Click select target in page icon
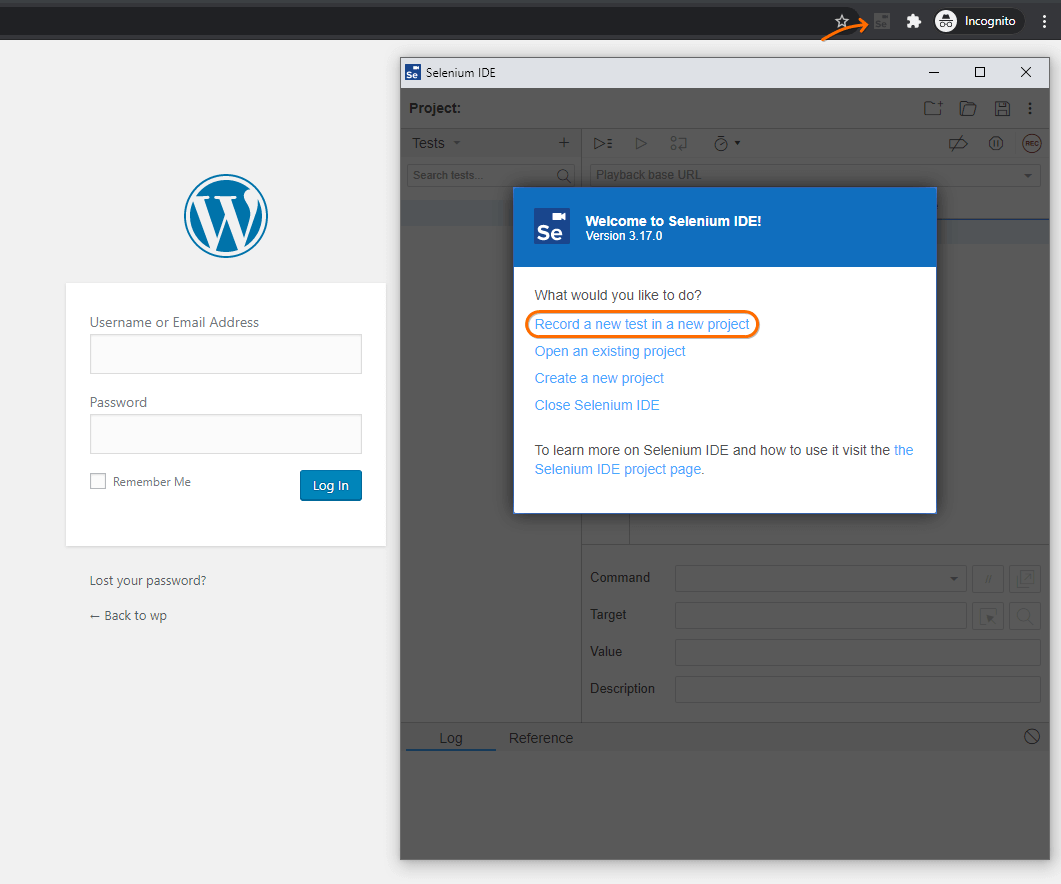 tap(988, 616)
